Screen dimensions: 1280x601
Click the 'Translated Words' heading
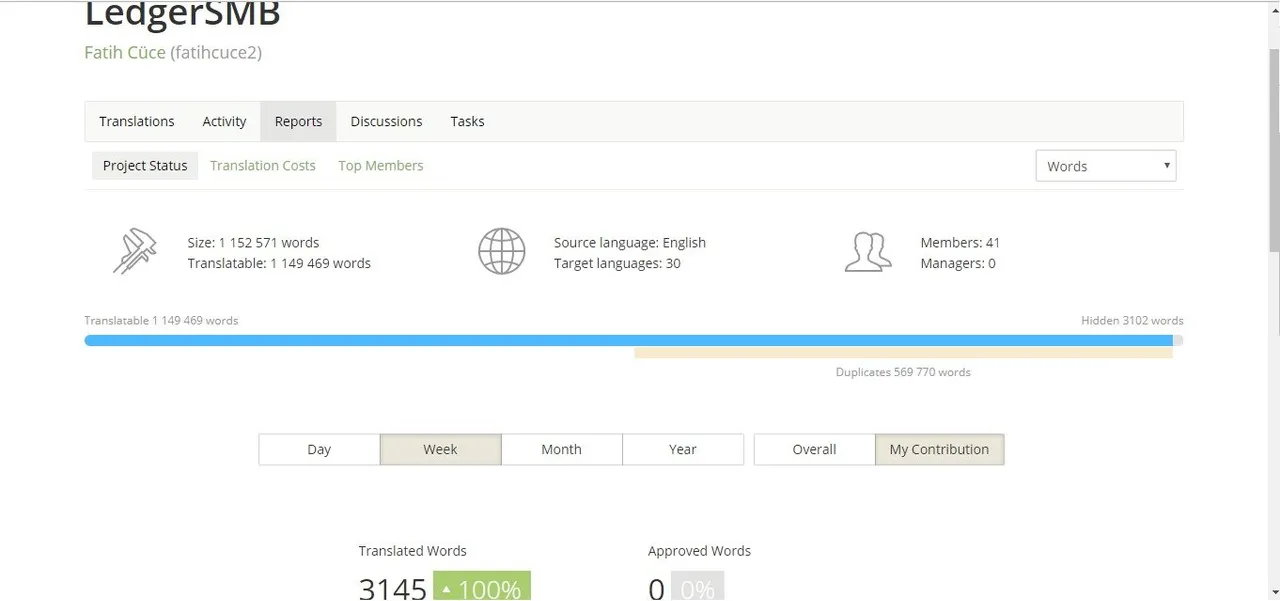coord(412,551)
